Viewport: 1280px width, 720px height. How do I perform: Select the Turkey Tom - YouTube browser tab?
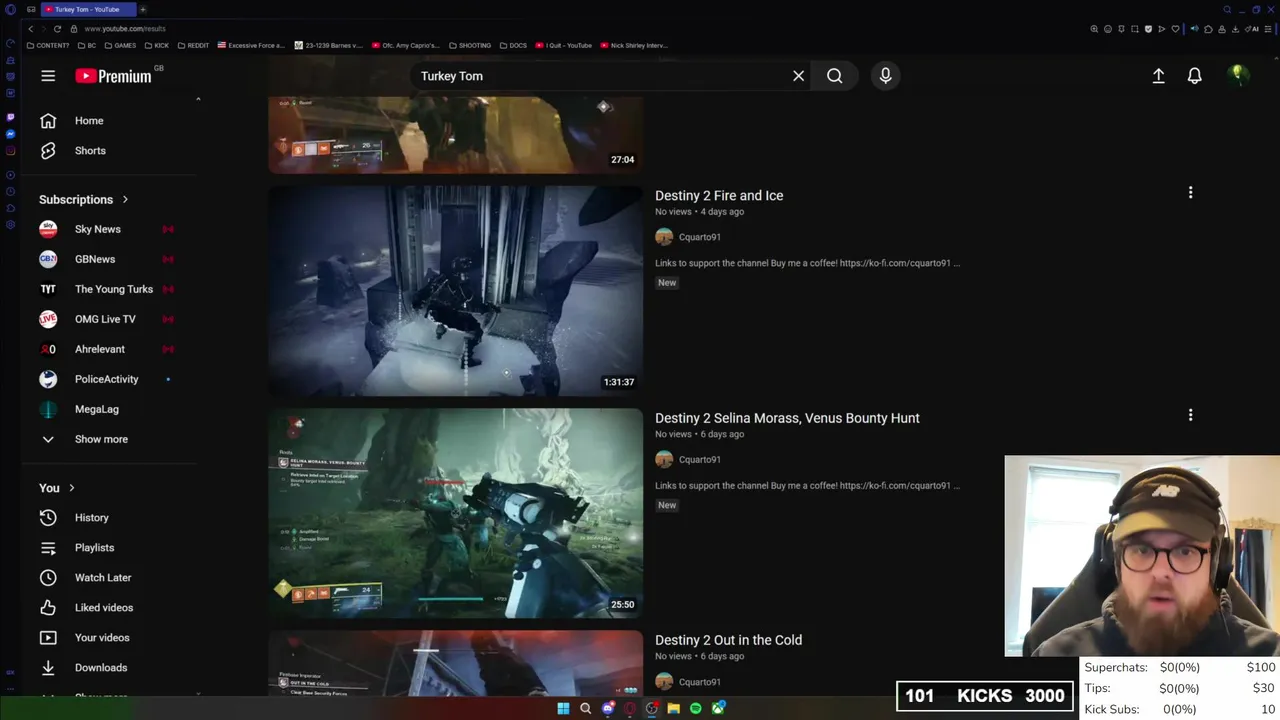tap(88, 9)
